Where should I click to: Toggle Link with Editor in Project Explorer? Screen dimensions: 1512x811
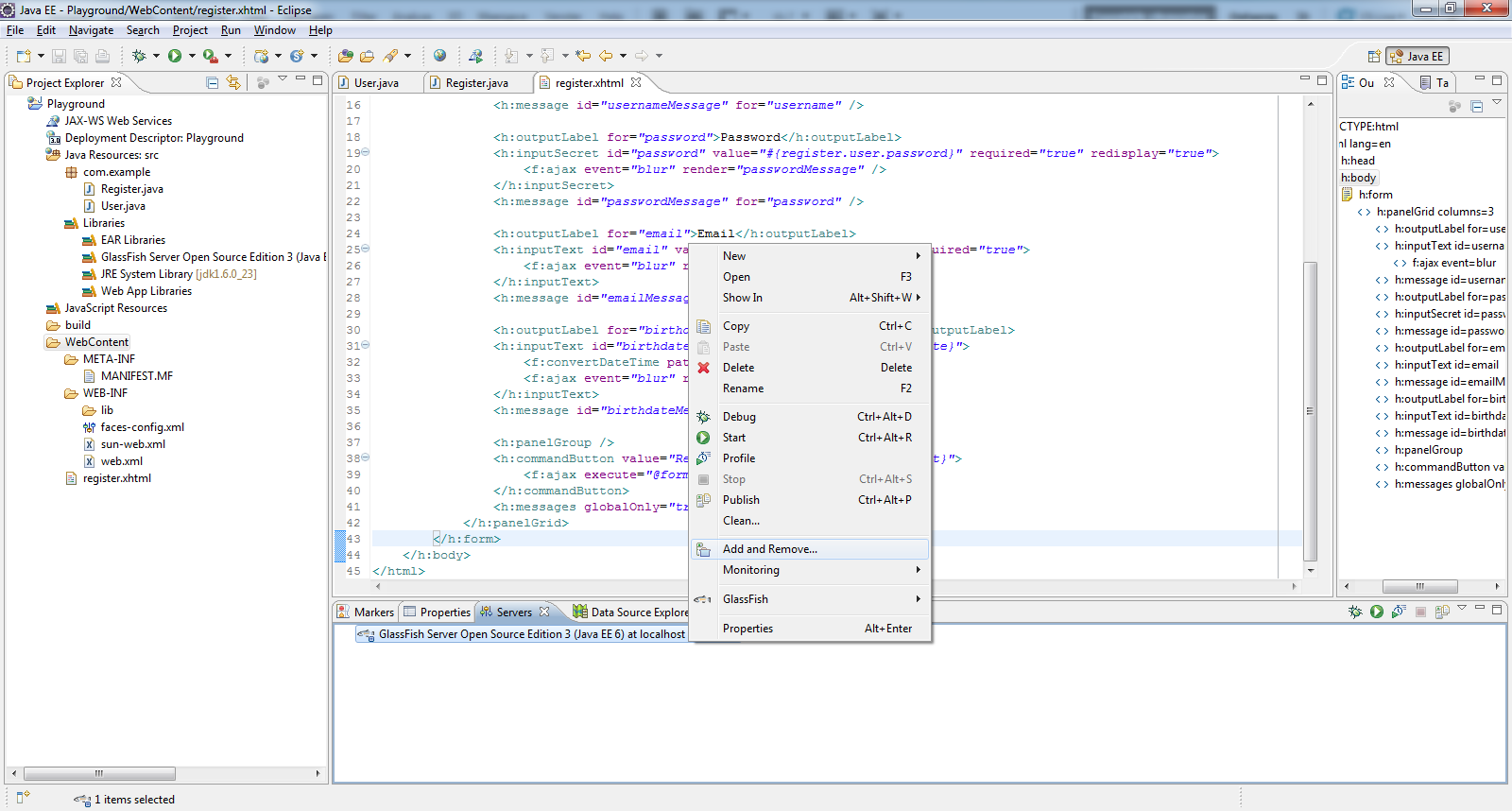[x=233, y=83]
